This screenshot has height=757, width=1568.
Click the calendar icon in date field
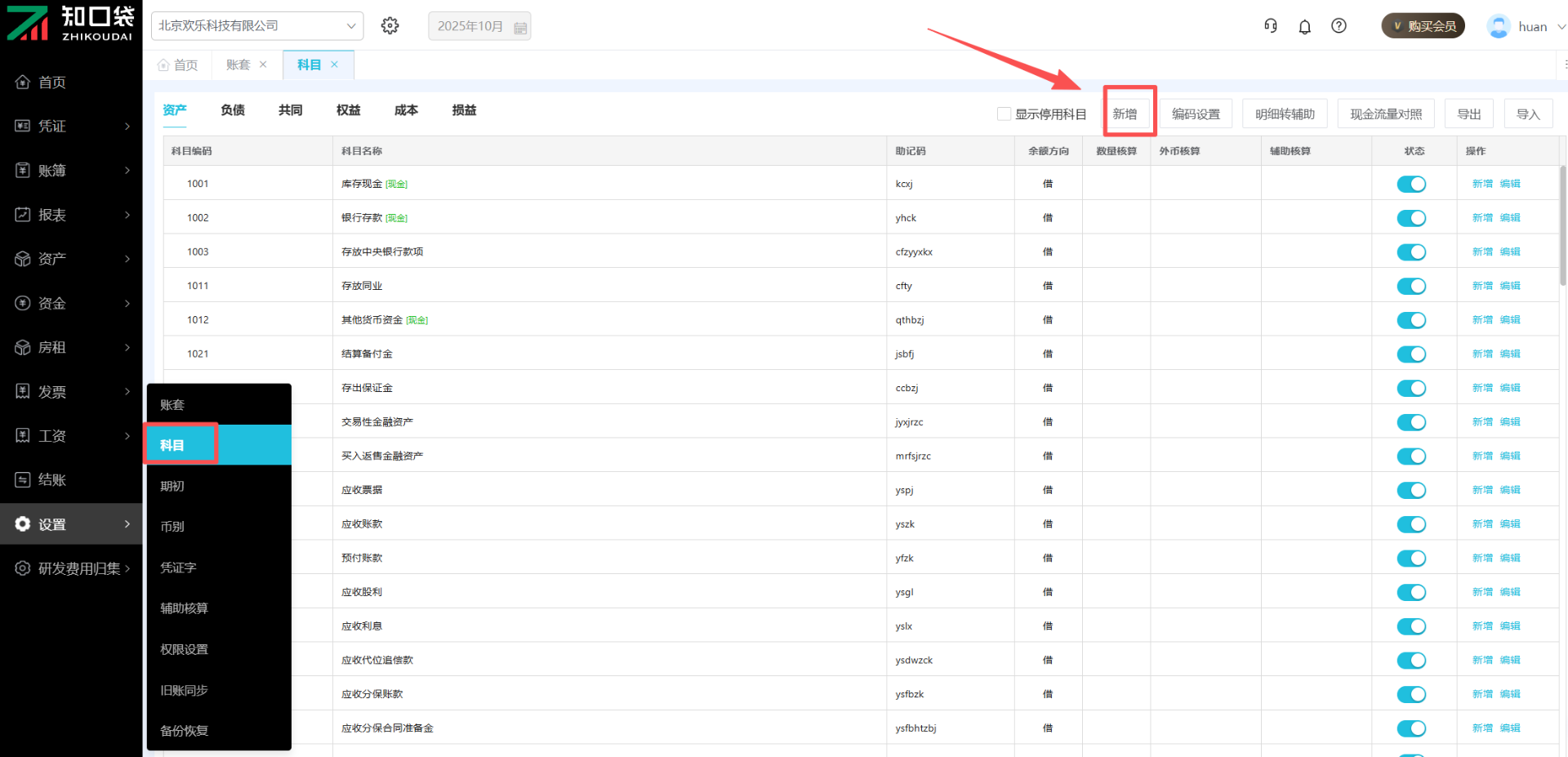(x=520, y=28)
